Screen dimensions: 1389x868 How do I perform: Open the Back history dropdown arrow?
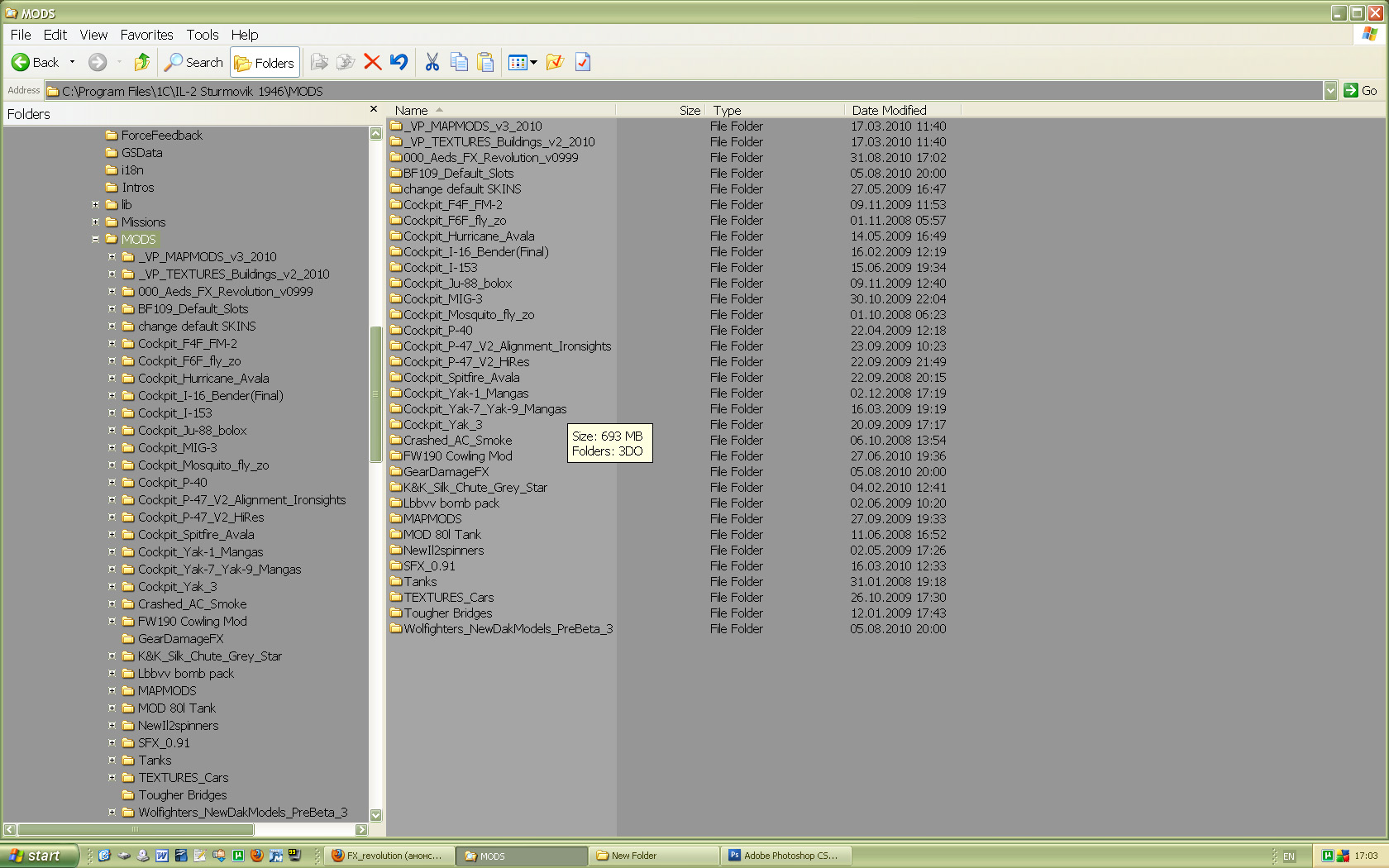72,62
